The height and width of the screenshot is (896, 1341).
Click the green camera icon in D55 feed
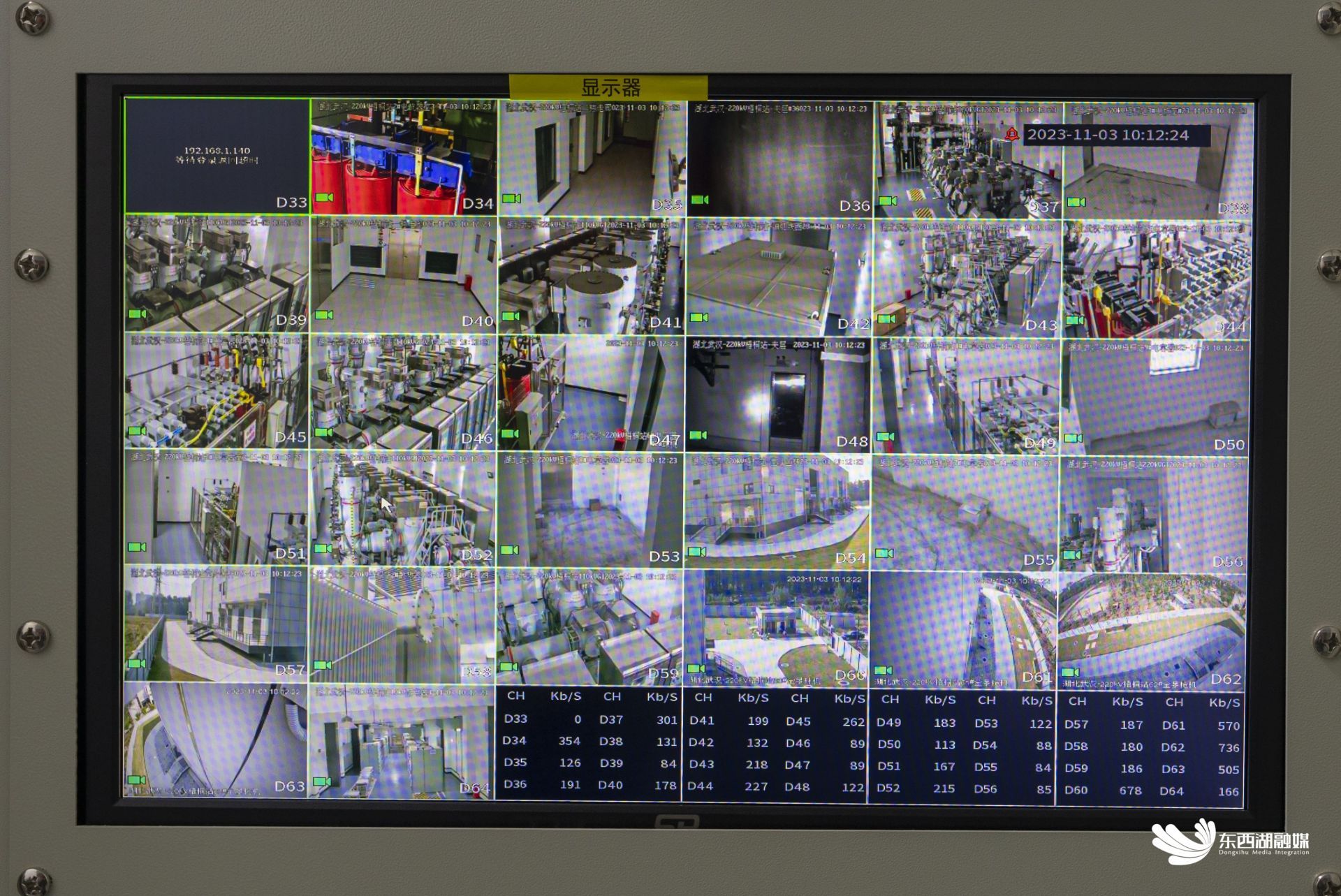coord(885,553)
